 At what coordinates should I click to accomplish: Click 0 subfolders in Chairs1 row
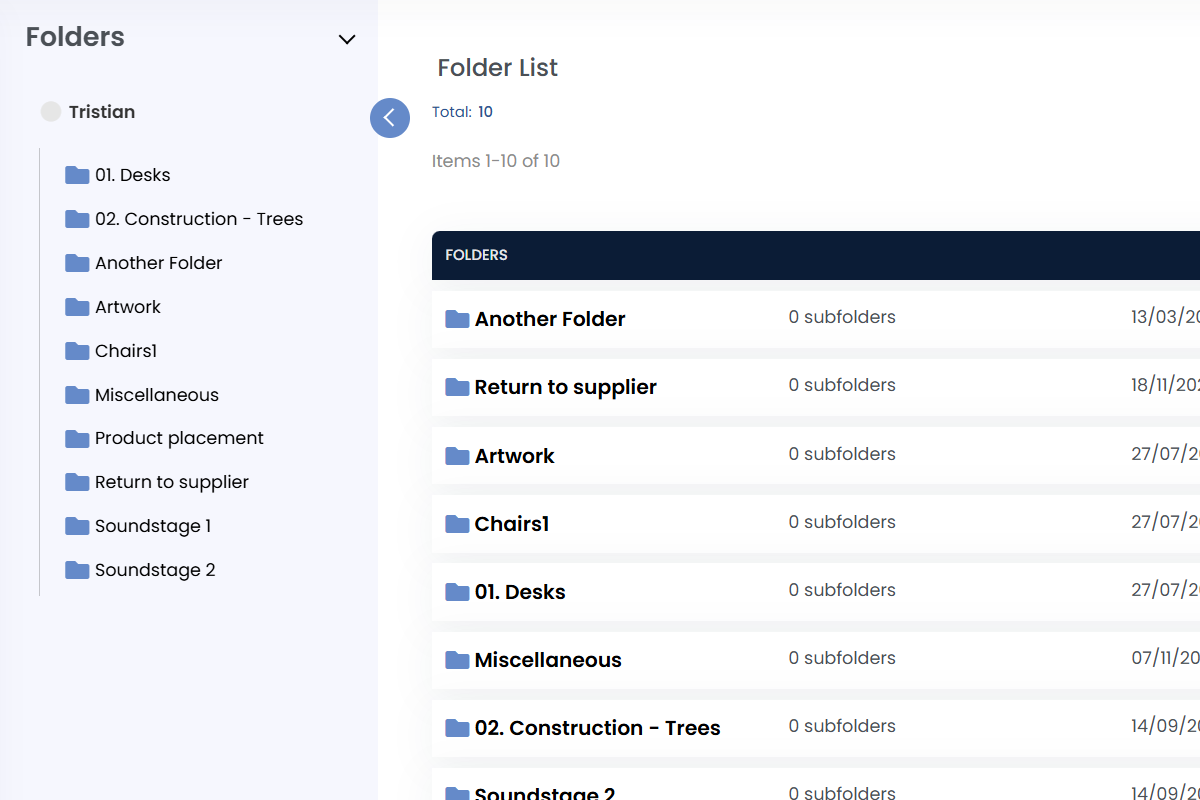click(x=842, y=522)
